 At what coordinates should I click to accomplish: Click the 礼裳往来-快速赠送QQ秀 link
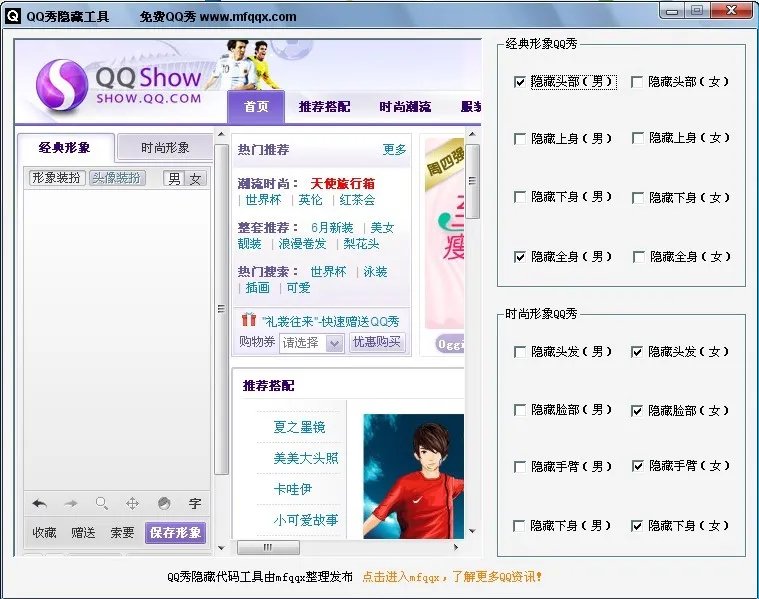click(331, 321)
